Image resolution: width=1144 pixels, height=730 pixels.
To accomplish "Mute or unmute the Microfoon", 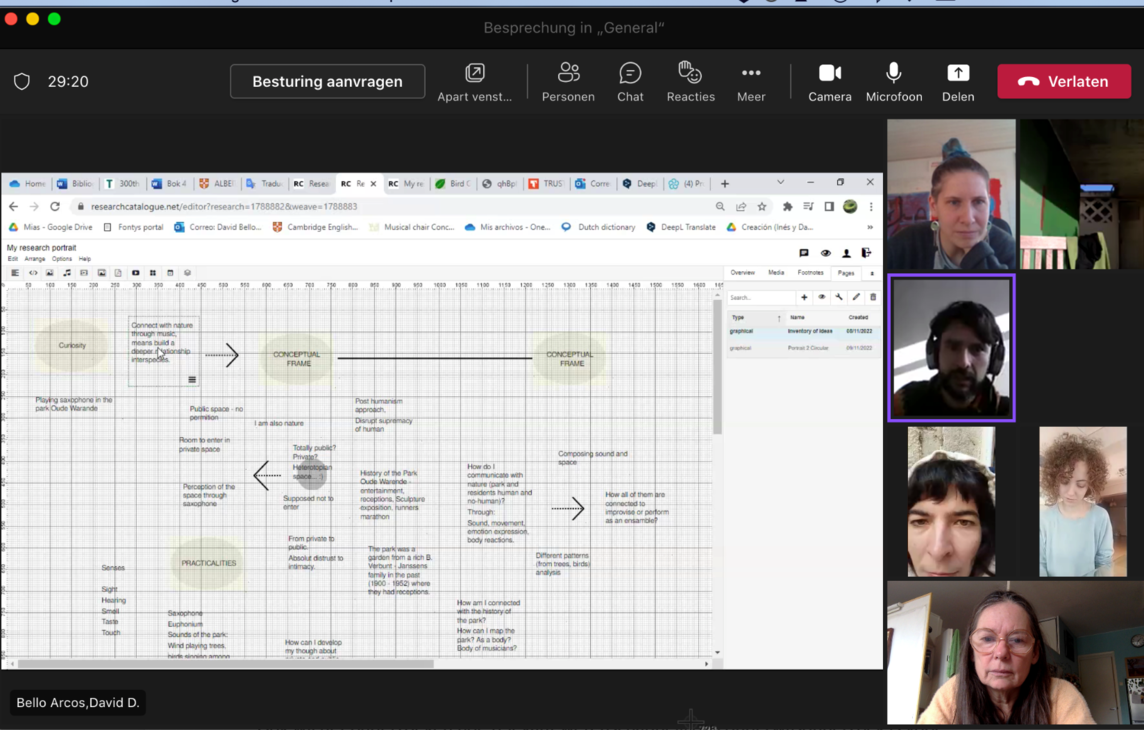I will click(893, 82).
